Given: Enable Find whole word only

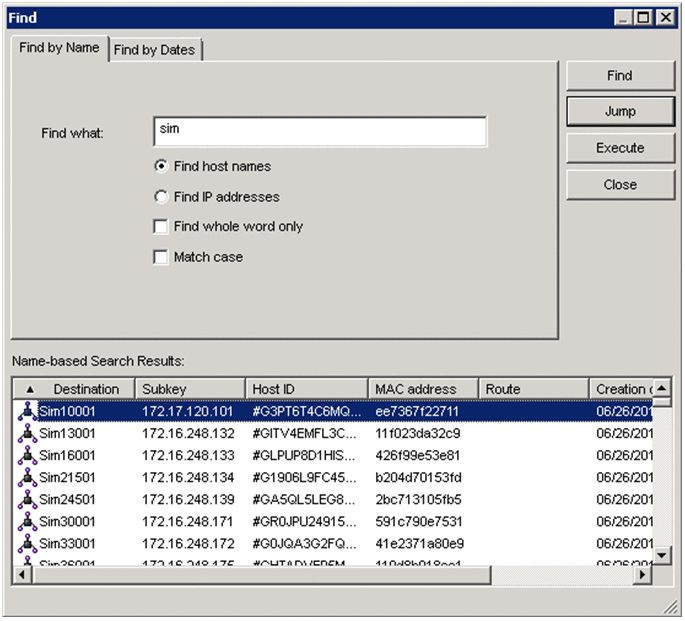Looking at the screenshot, I should click(161, 227).
